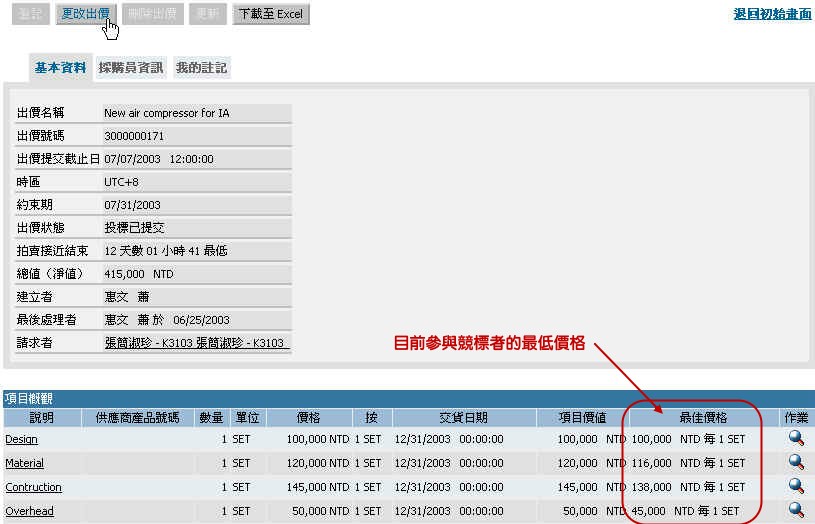Image resolution: width=815 pixels, height=524 pixels.
Task: Open the Design item link
Action: click(22, 439)
